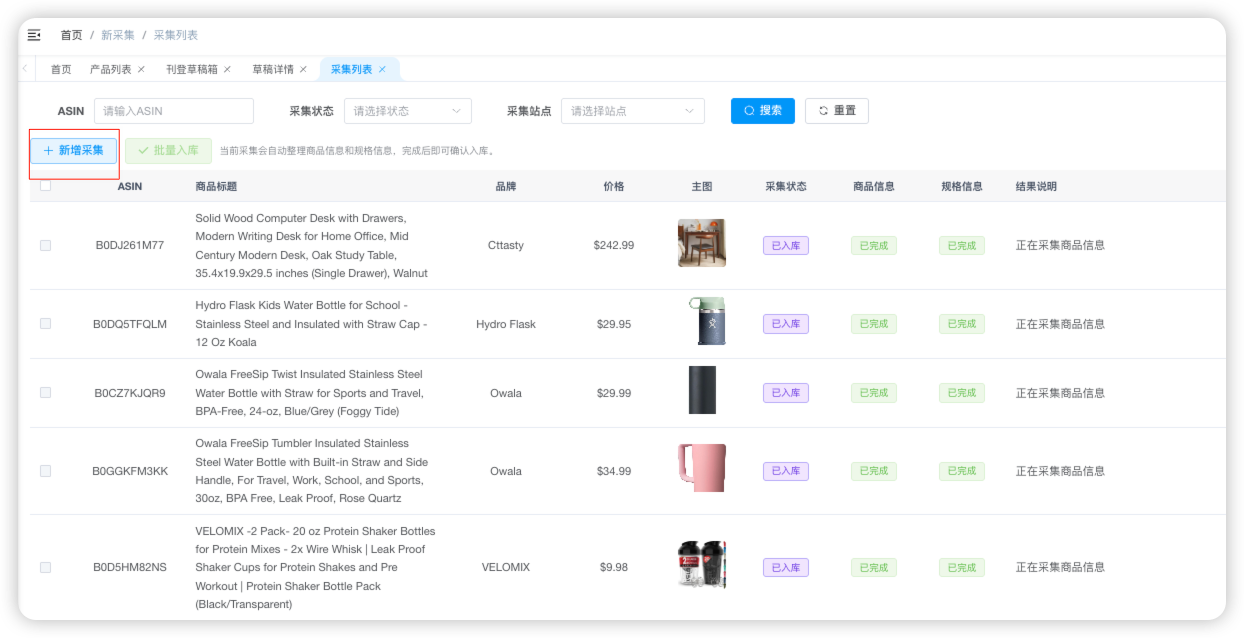Image resolution: width=1244 pixels, height=638 pixels.
Task: Click ASIN cell B0D5HM82NS
Action: click(x=130, y=567)
